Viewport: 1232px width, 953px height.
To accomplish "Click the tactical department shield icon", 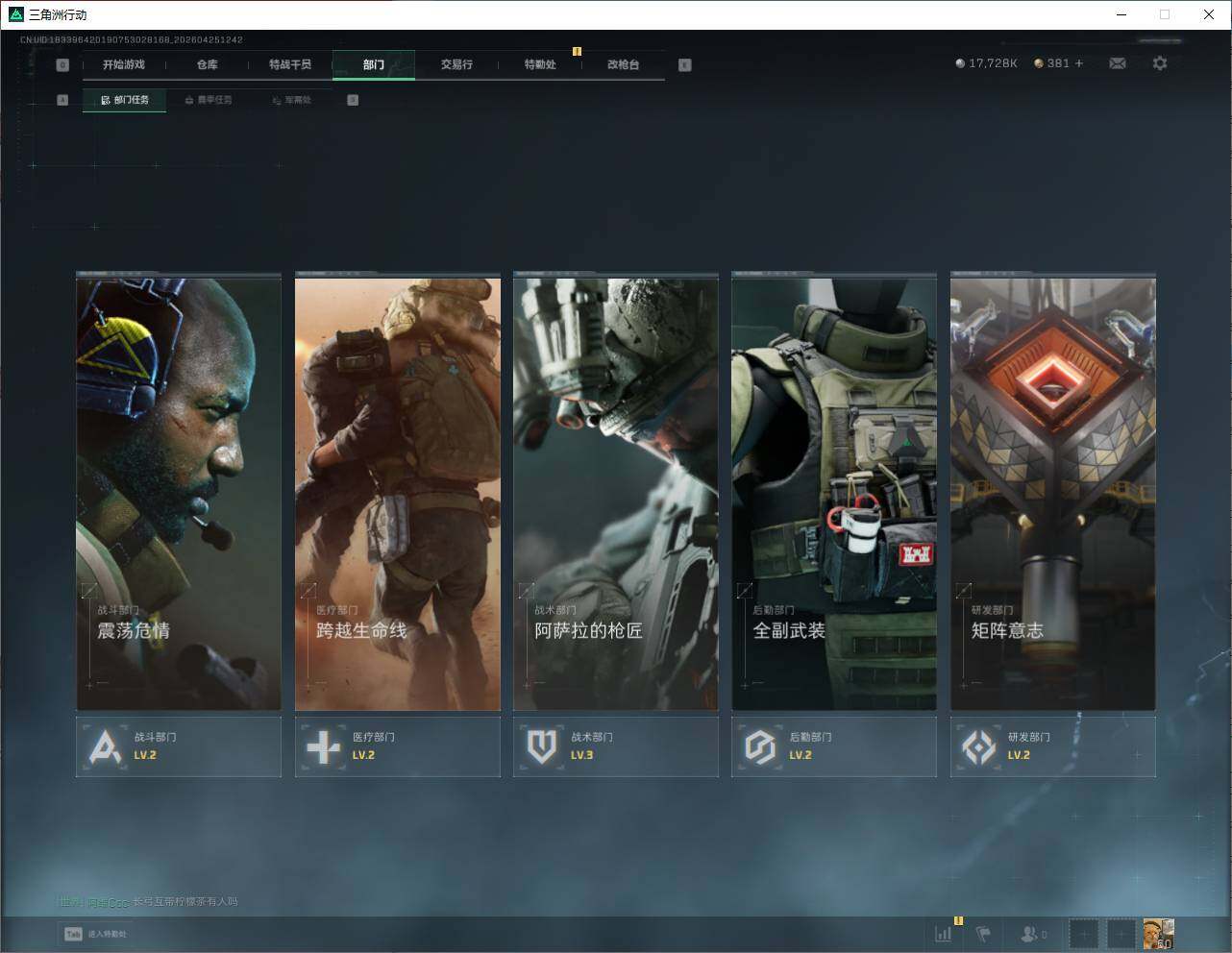I will pos(542,746).
